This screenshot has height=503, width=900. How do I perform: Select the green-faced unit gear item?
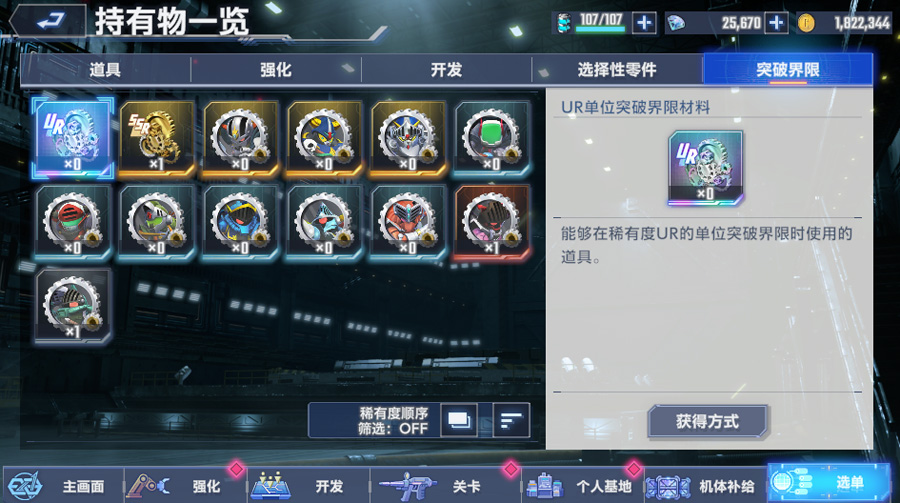tap(491, 138)
